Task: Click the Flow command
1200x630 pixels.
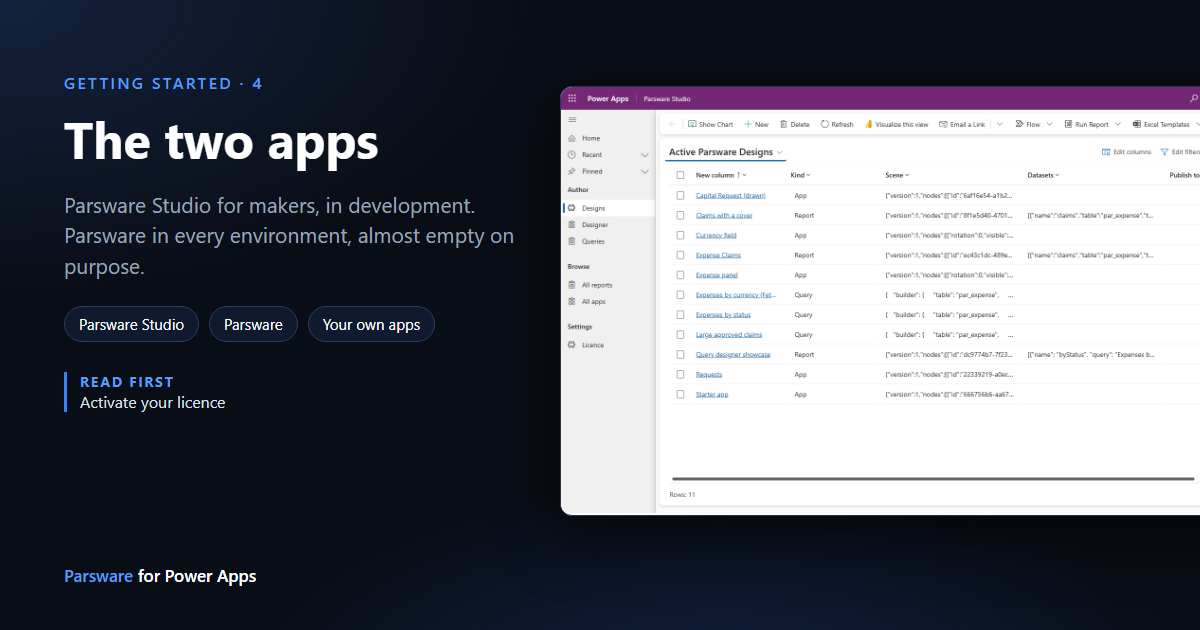Action: pyautogui.click(x=1028, y=124)
